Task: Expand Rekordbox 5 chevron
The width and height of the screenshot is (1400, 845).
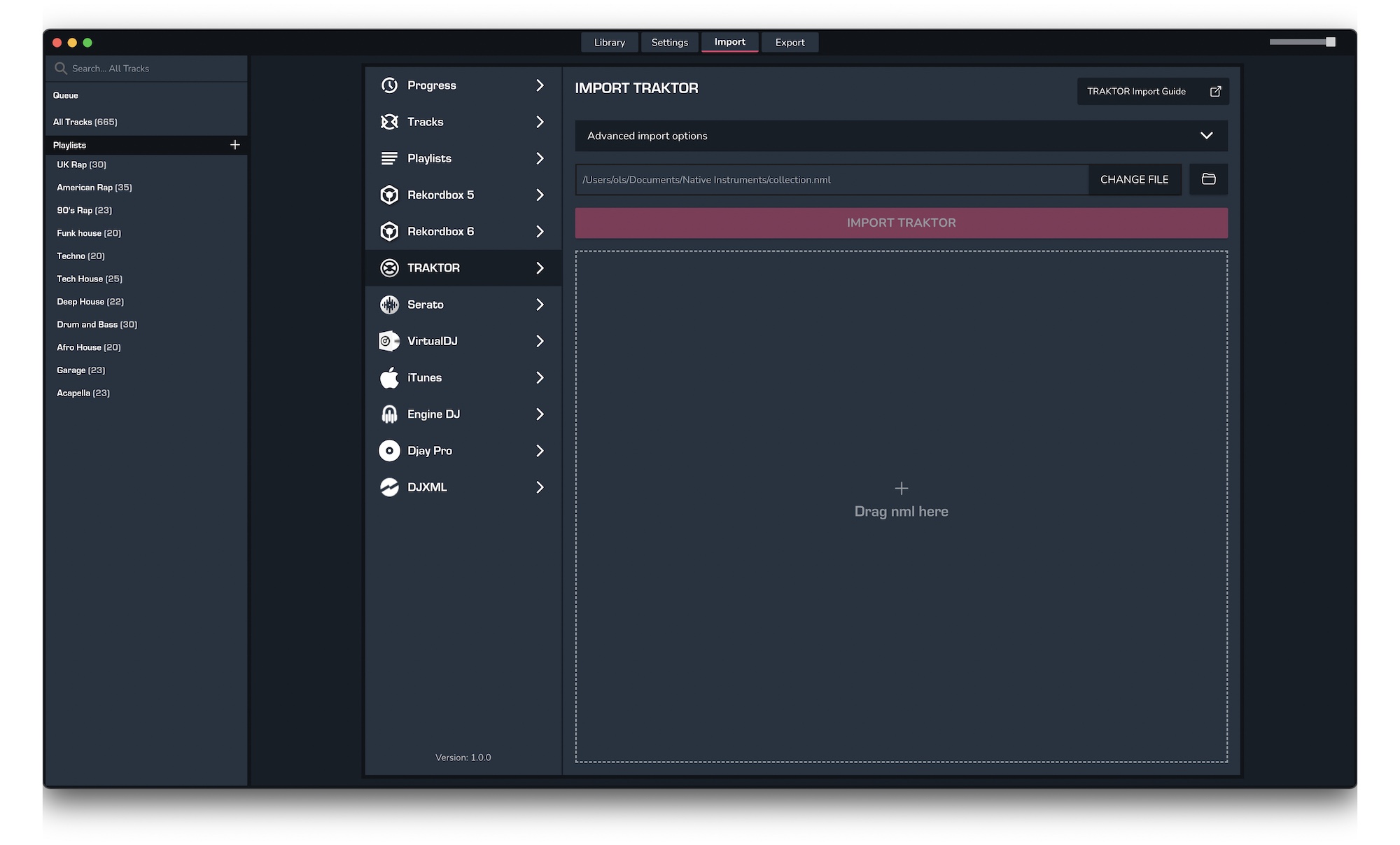Action: tap(540, 195)
